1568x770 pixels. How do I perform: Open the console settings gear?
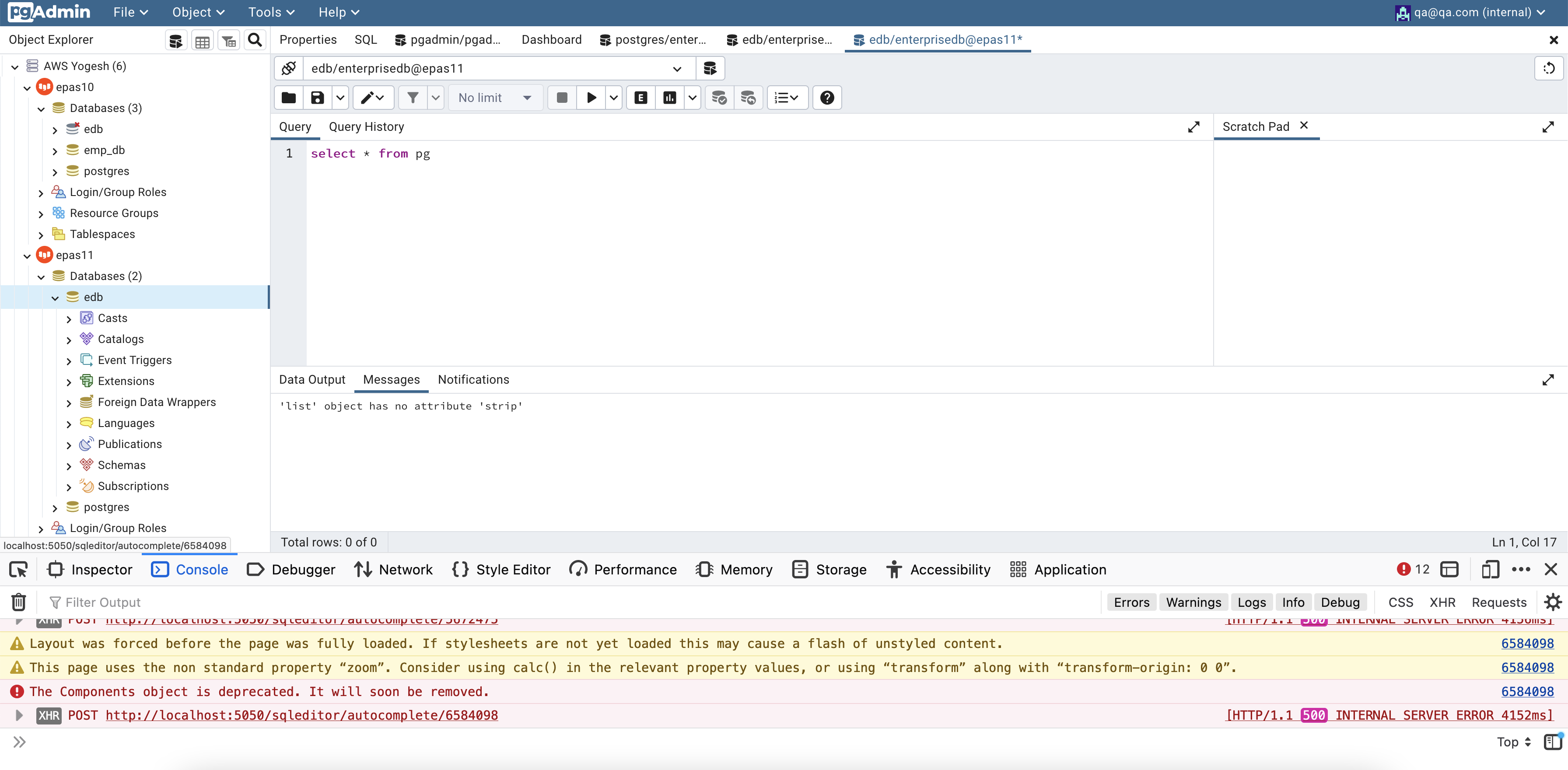[1553, 602]
